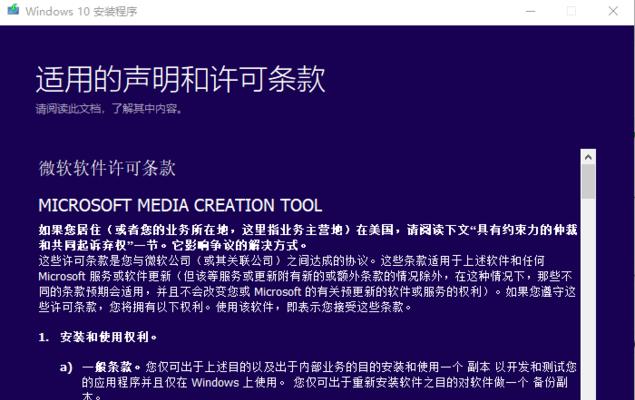635x400 pixels.
Task: Click the title bar maximize button
Action: pos(571,11)
